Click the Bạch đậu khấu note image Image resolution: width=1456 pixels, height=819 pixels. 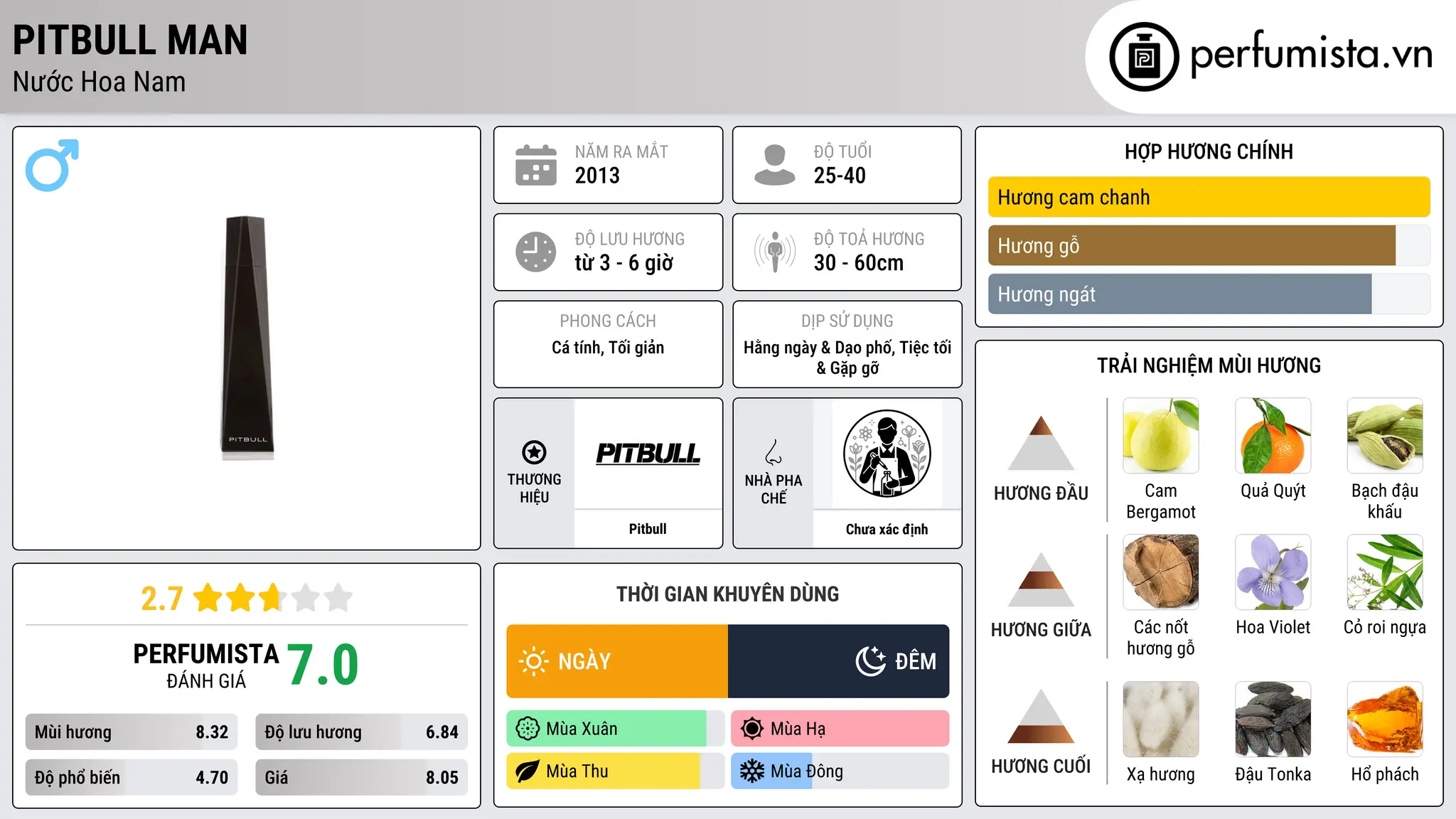coord(1385,436)
